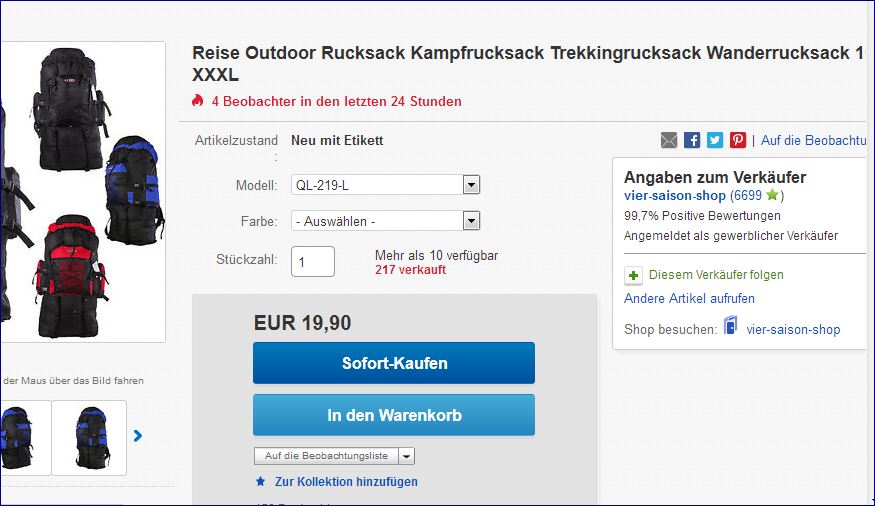Viewport: 875px width, 506px height.
Task: Open vier-saison-shop seller profile link
Action: [x=675, y=195]
